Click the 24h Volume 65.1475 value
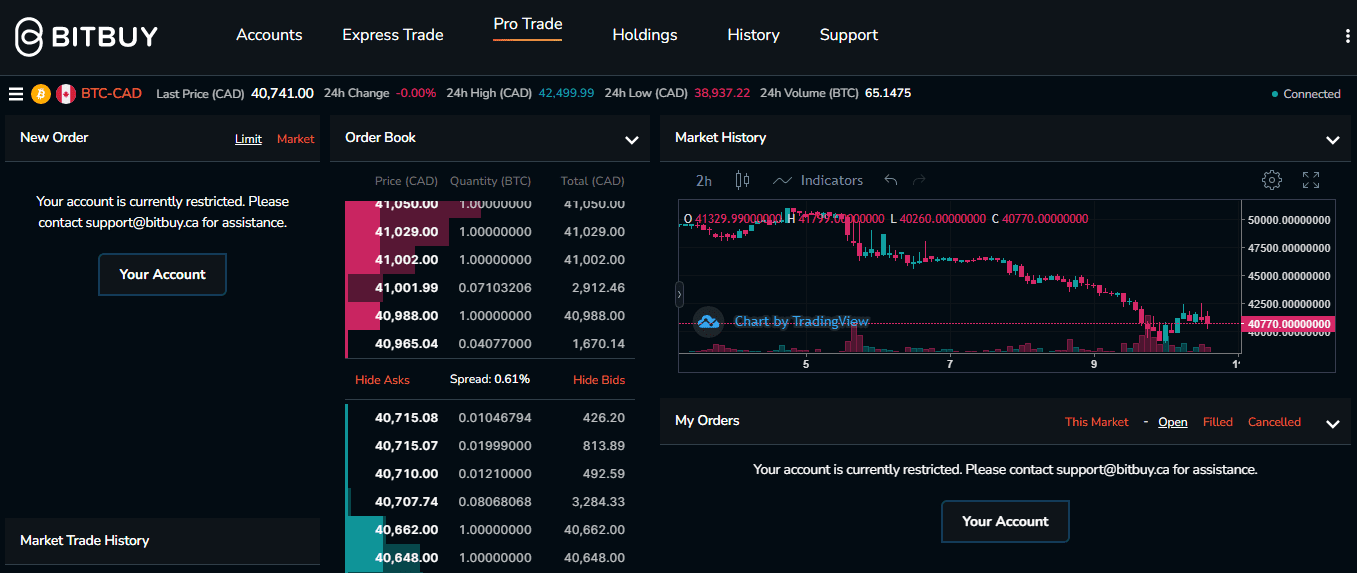 (888, 93)
